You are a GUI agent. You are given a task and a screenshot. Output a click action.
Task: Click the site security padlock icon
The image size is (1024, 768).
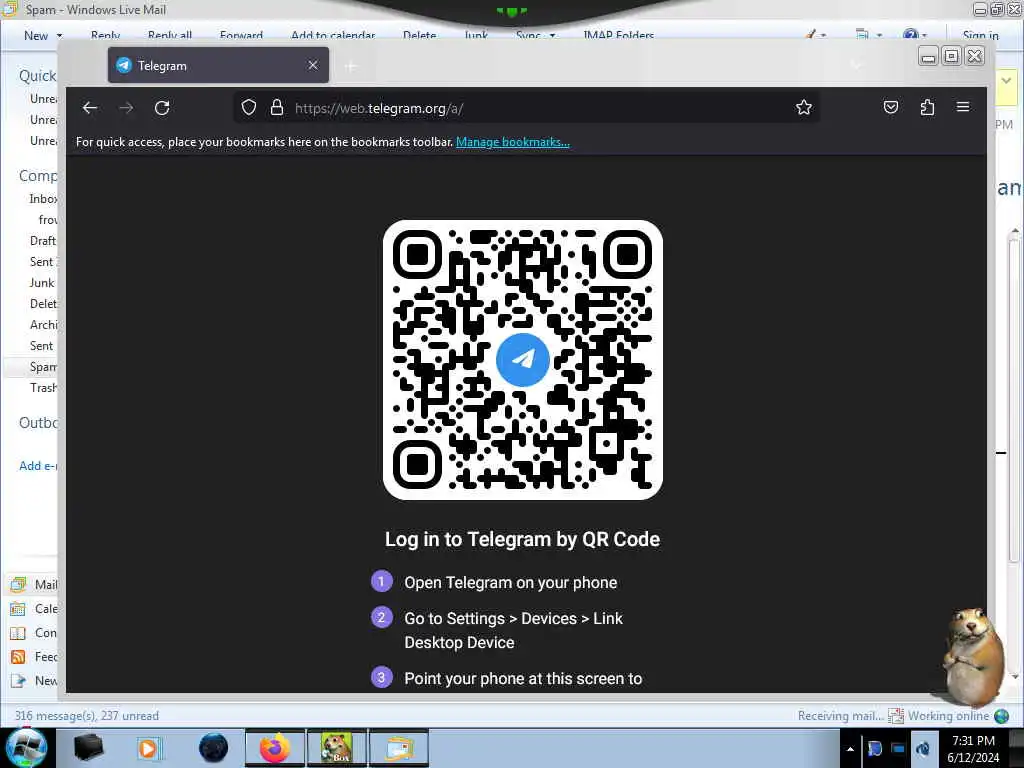[x=277, y=108]
